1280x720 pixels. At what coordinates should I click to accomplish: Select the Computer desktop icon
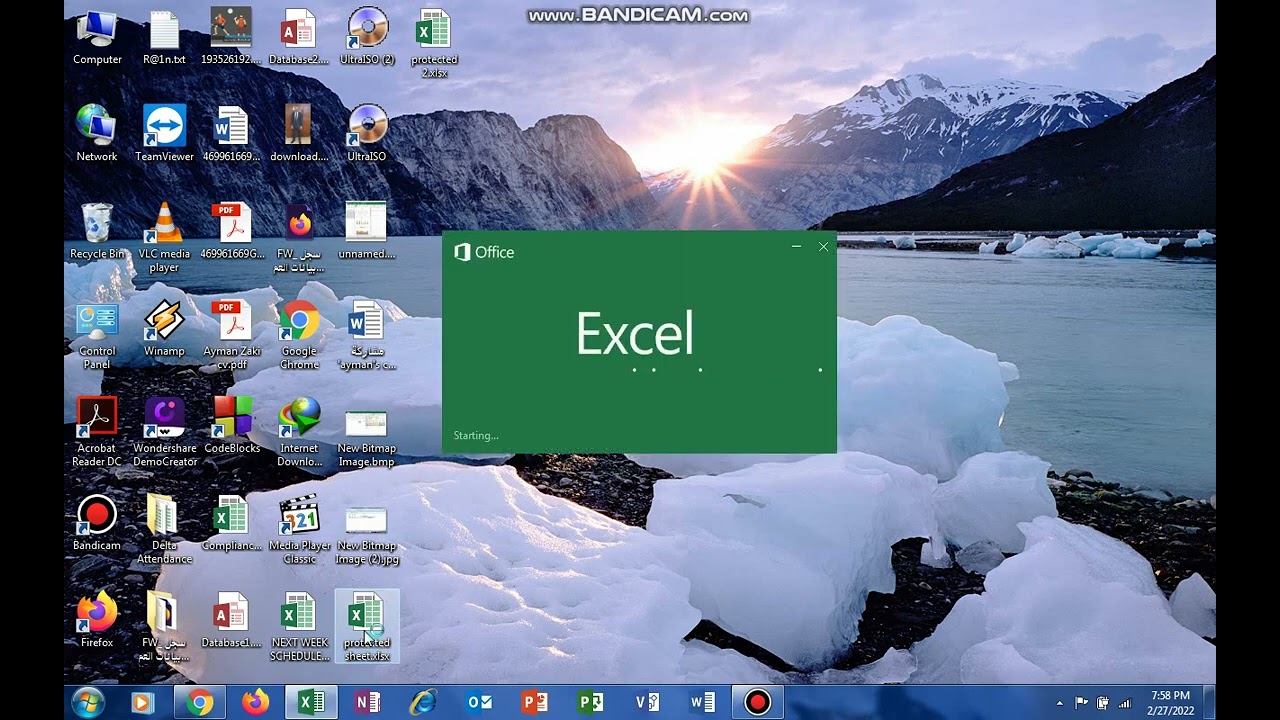coord(97,37)
